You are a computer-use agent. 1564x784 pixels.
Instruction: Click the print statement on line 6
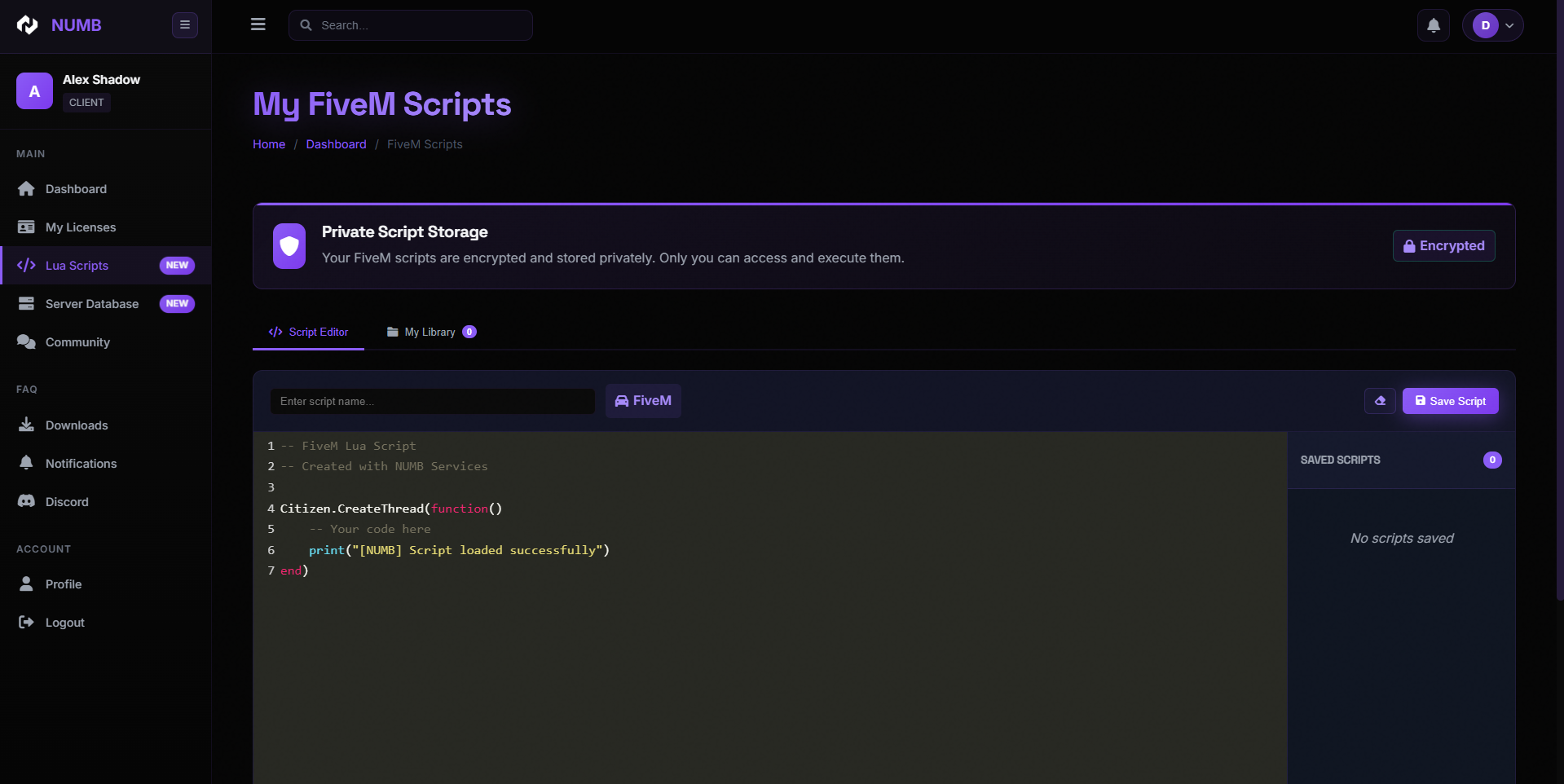pyautogui.click(x=459, y=550)
